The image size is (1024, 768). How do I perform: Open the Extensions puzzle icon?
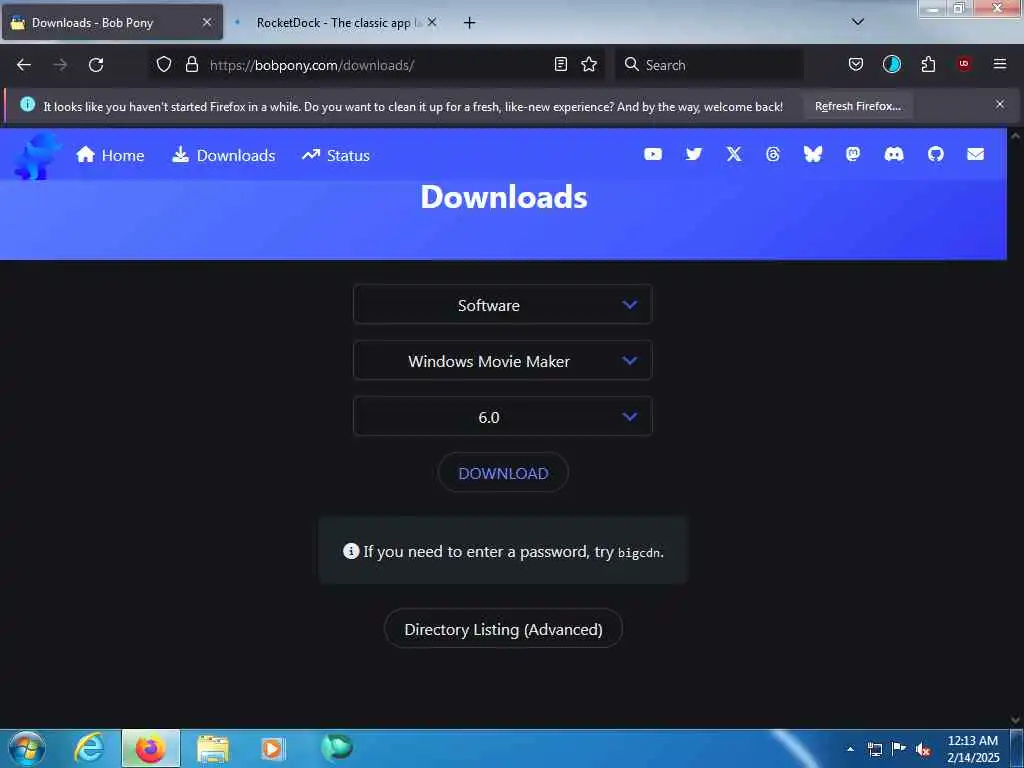928,64
